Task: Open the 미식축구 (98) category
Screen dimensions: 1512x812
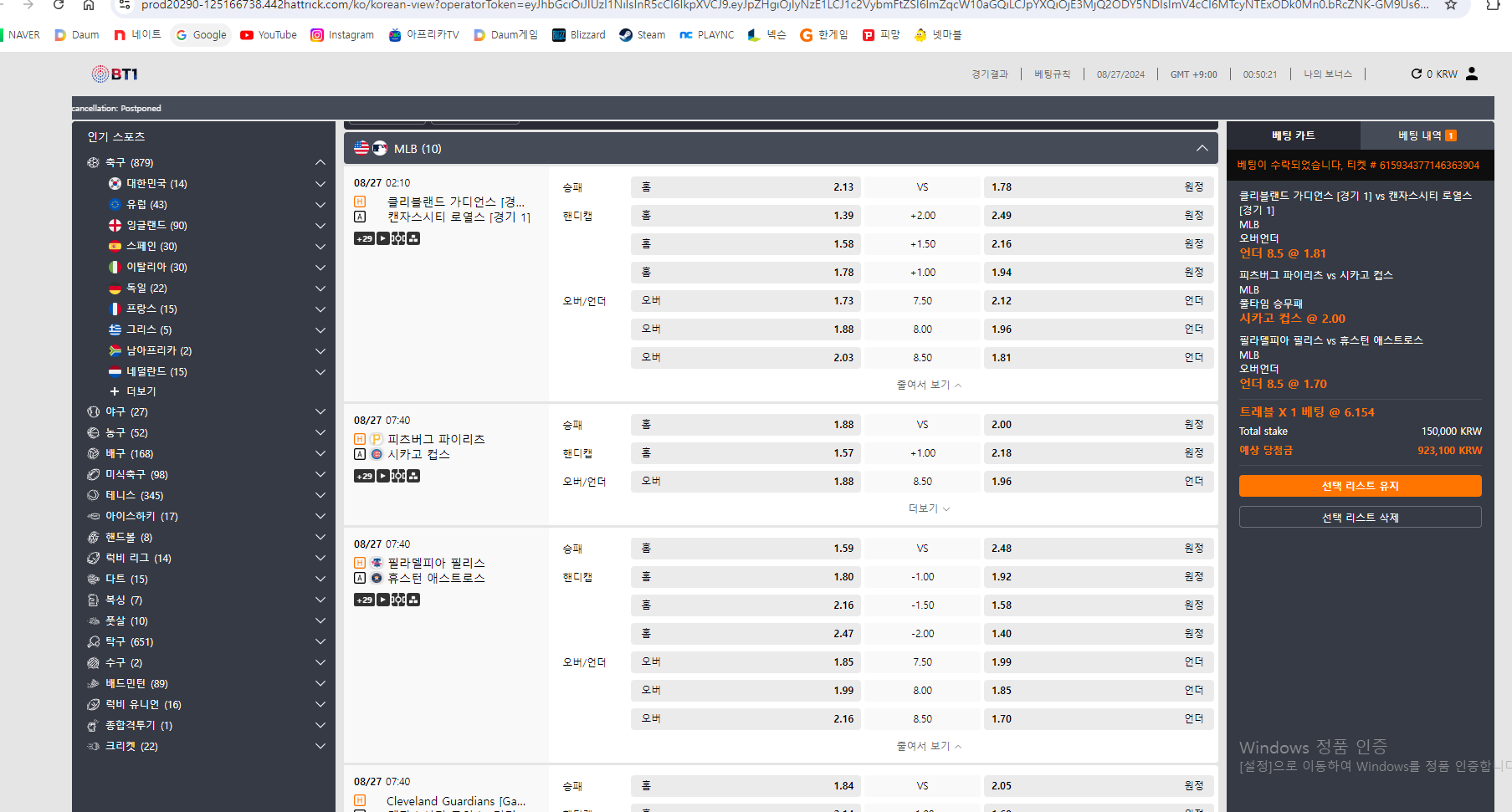Action: click(206, 474)
